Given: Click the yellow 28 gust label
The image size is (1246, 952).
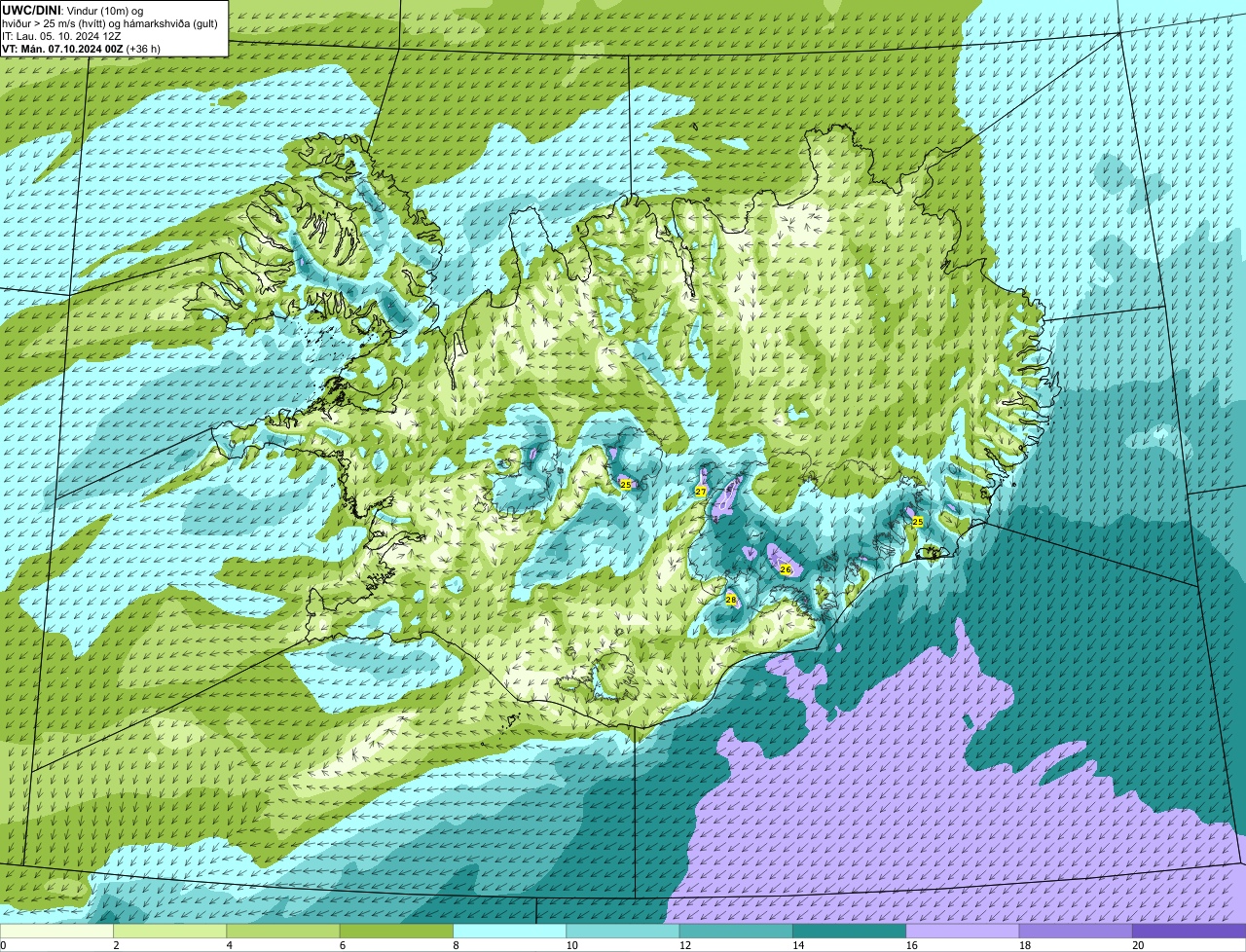Looking at the screenshot, I should 731,600.
